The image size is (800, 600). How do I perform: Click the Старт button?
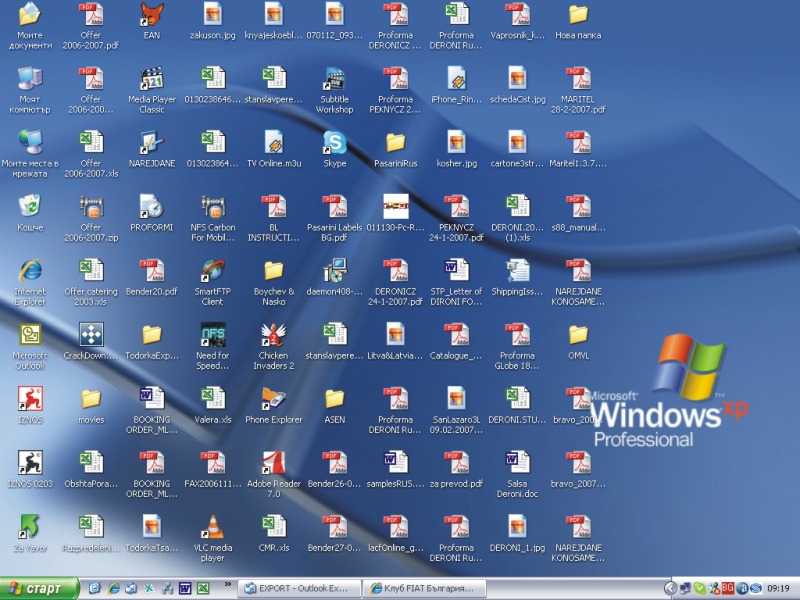pyautogui.click(x=40, y=588)
